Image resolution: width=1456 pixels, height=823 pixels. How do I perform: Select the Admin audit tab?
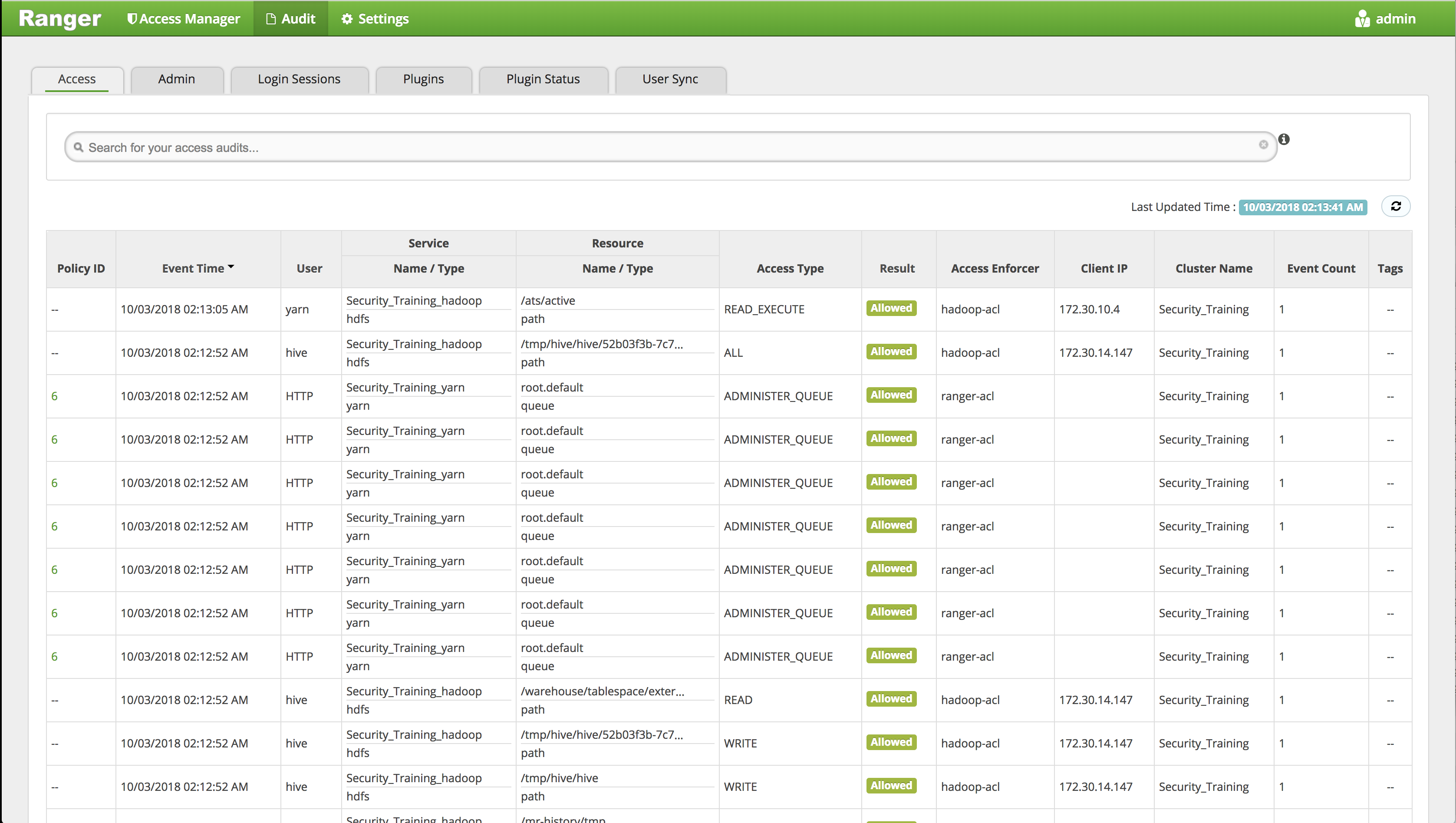coord(176,79)
